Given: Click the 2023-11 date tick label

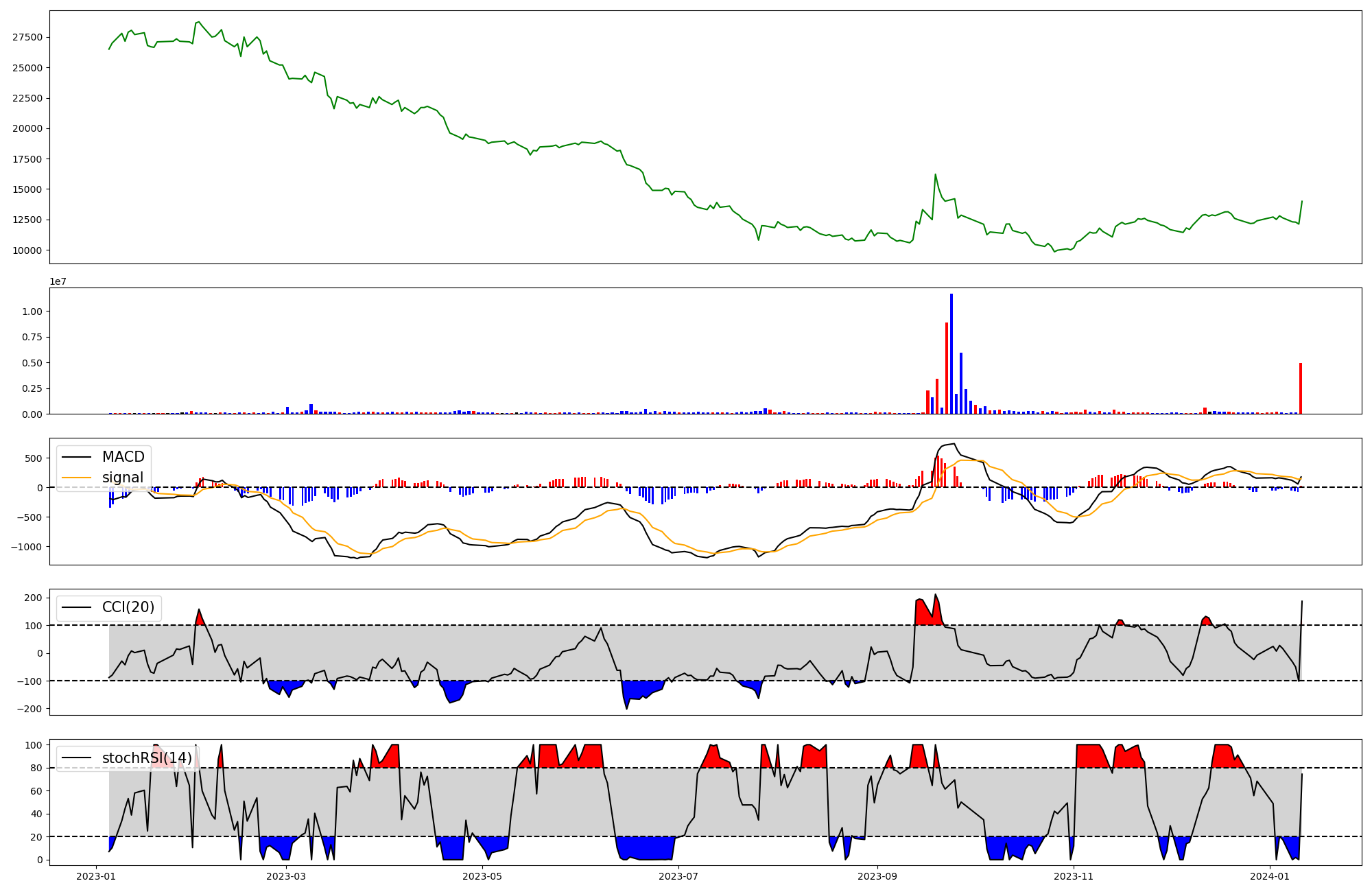Looking at the screenshot, I should click(x=1074, y=876).
